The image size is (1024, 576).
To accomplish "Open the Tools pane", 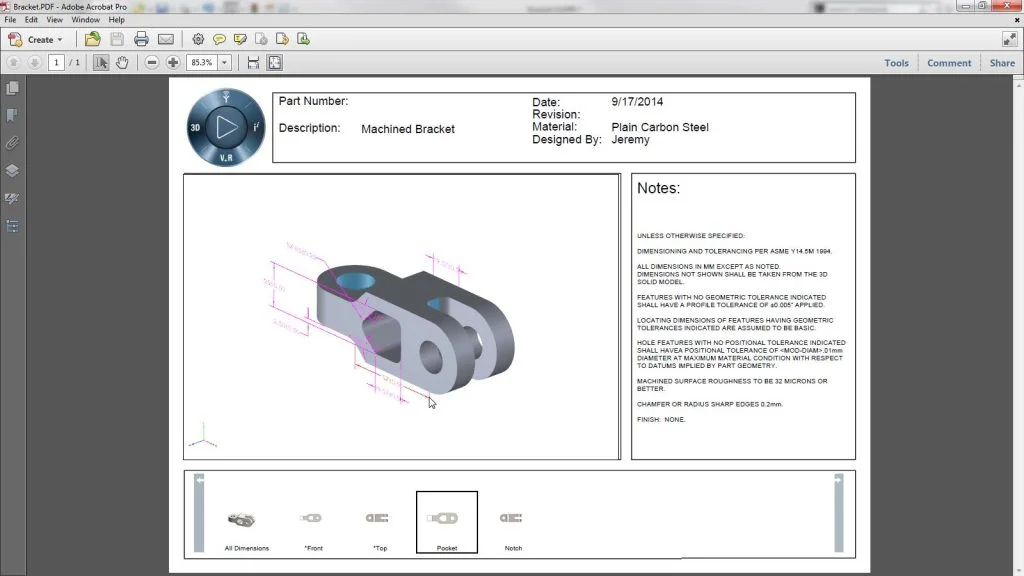I will click(895, 62).
